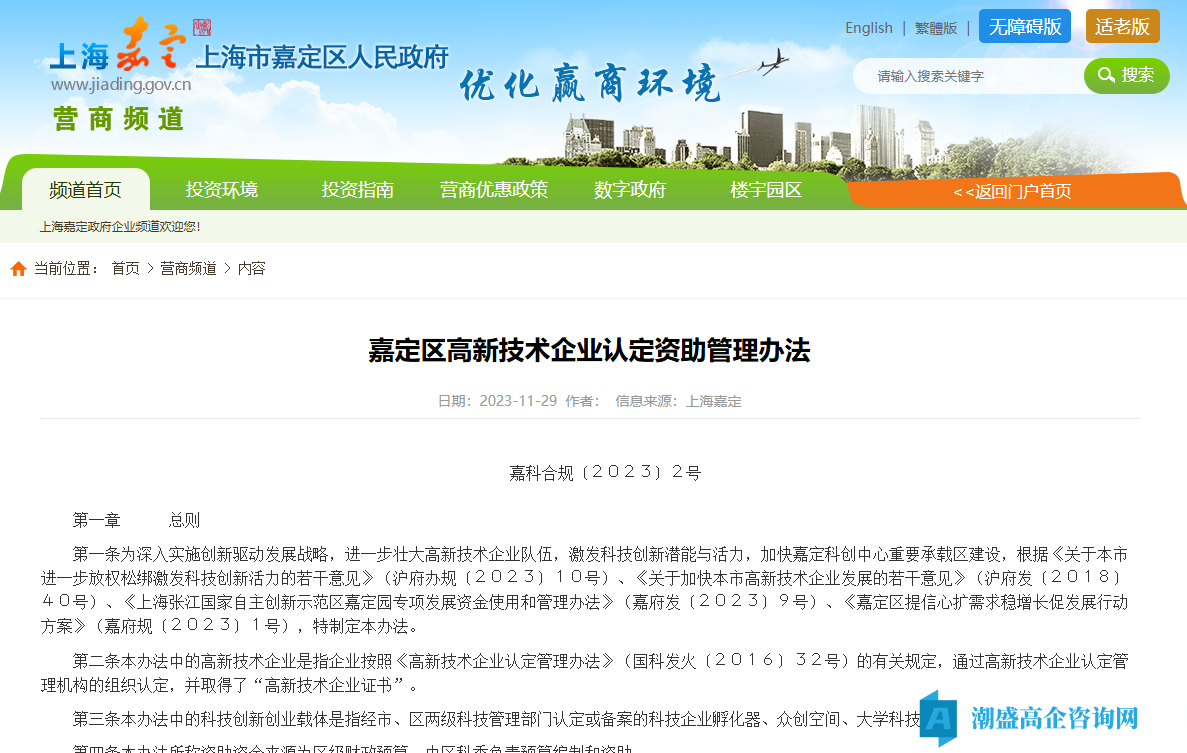This screenshot has height=753, width=1187.
Task: Open the 营商优惠政策 menu
Action: 493,190
